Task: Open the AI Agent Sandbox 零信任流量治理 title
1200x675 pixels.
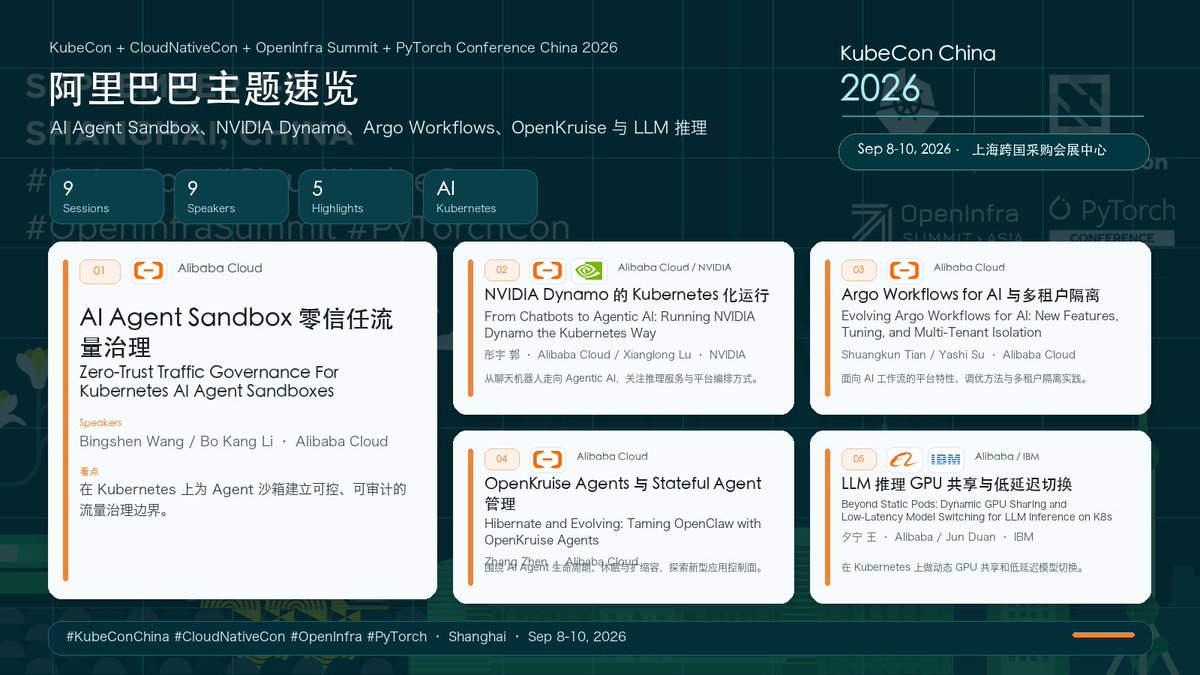Action: (x=237, y=332)
